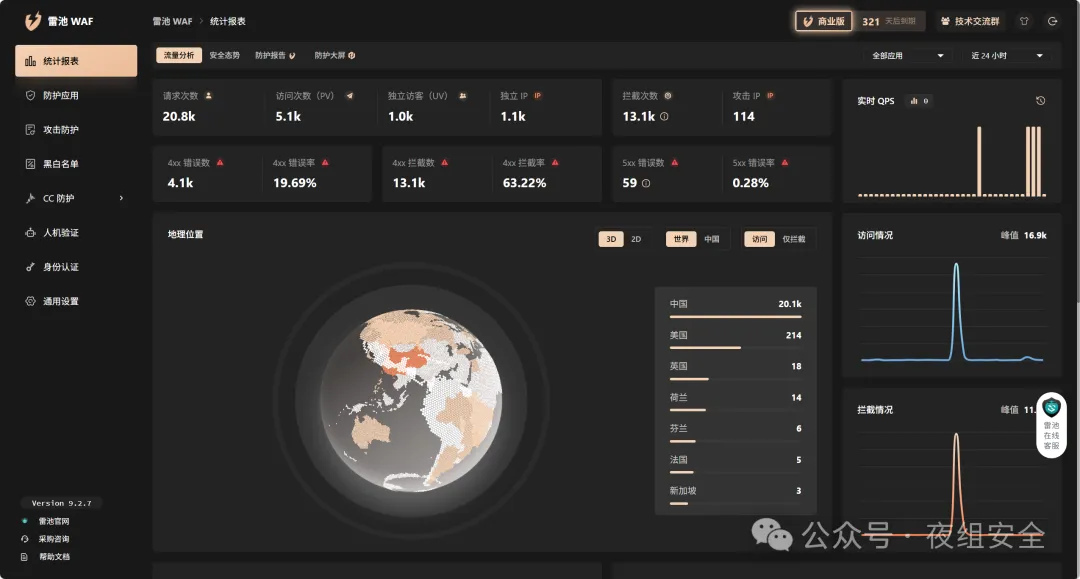1080x579 pixels.
Task: Click the warning triangle beside 4xx 拦截数
Action: coord(445,162)
